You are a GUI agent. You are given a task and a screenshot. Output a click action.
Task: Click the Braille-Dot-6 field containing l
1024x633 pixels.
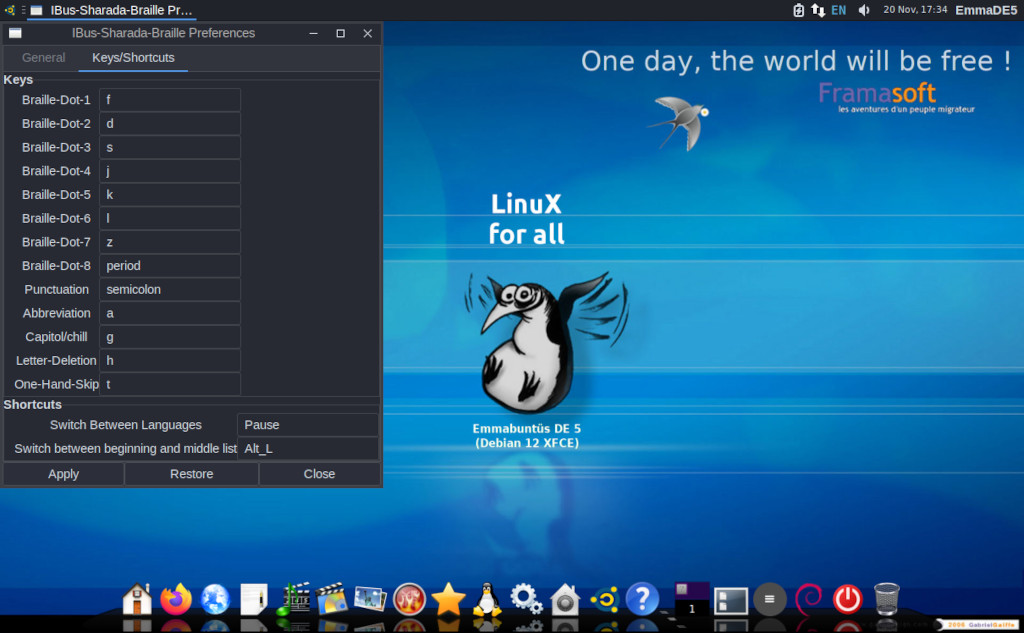point(170,218)
